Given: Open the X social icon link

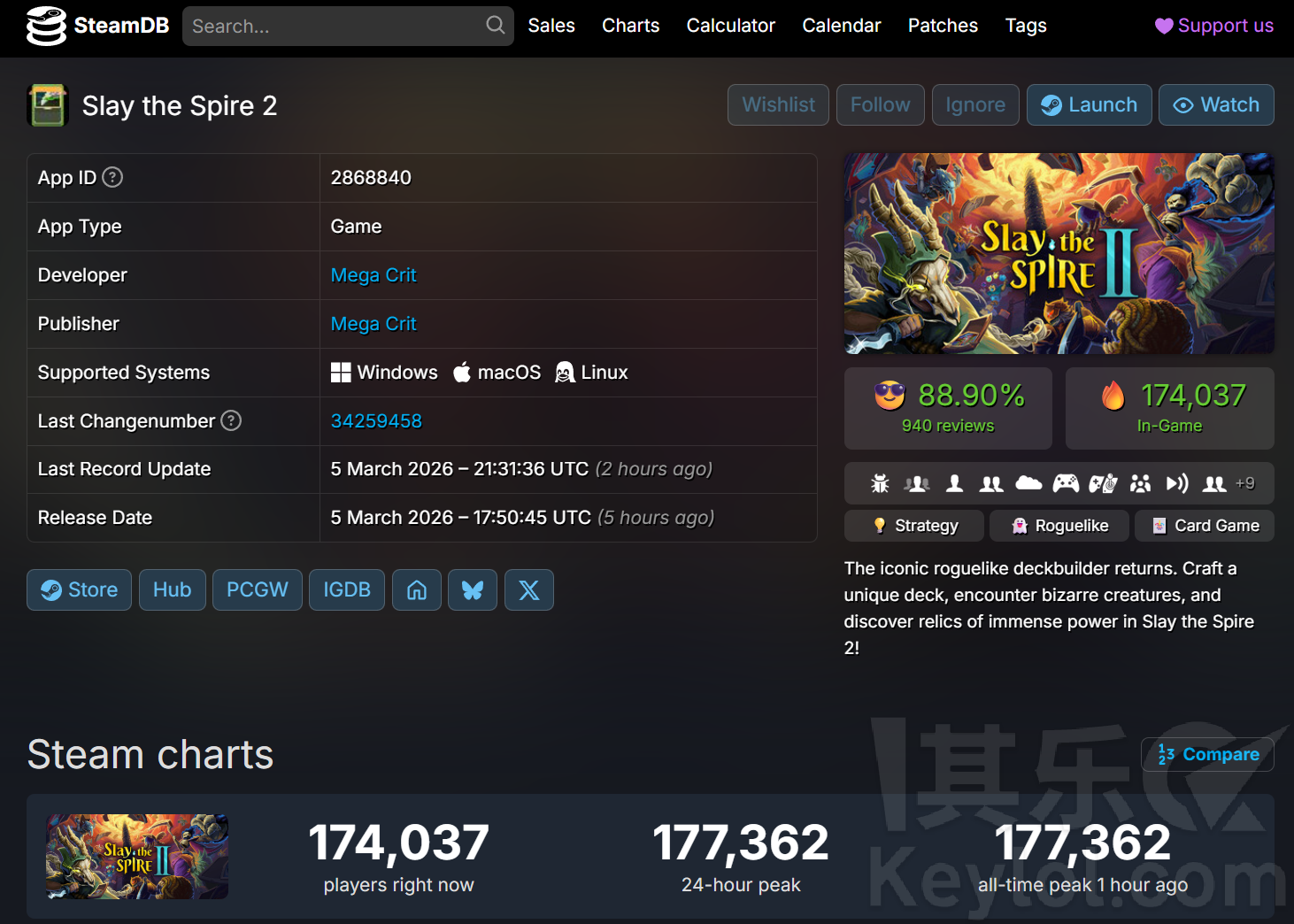Looking at the screenshot, I should point(529,590).
